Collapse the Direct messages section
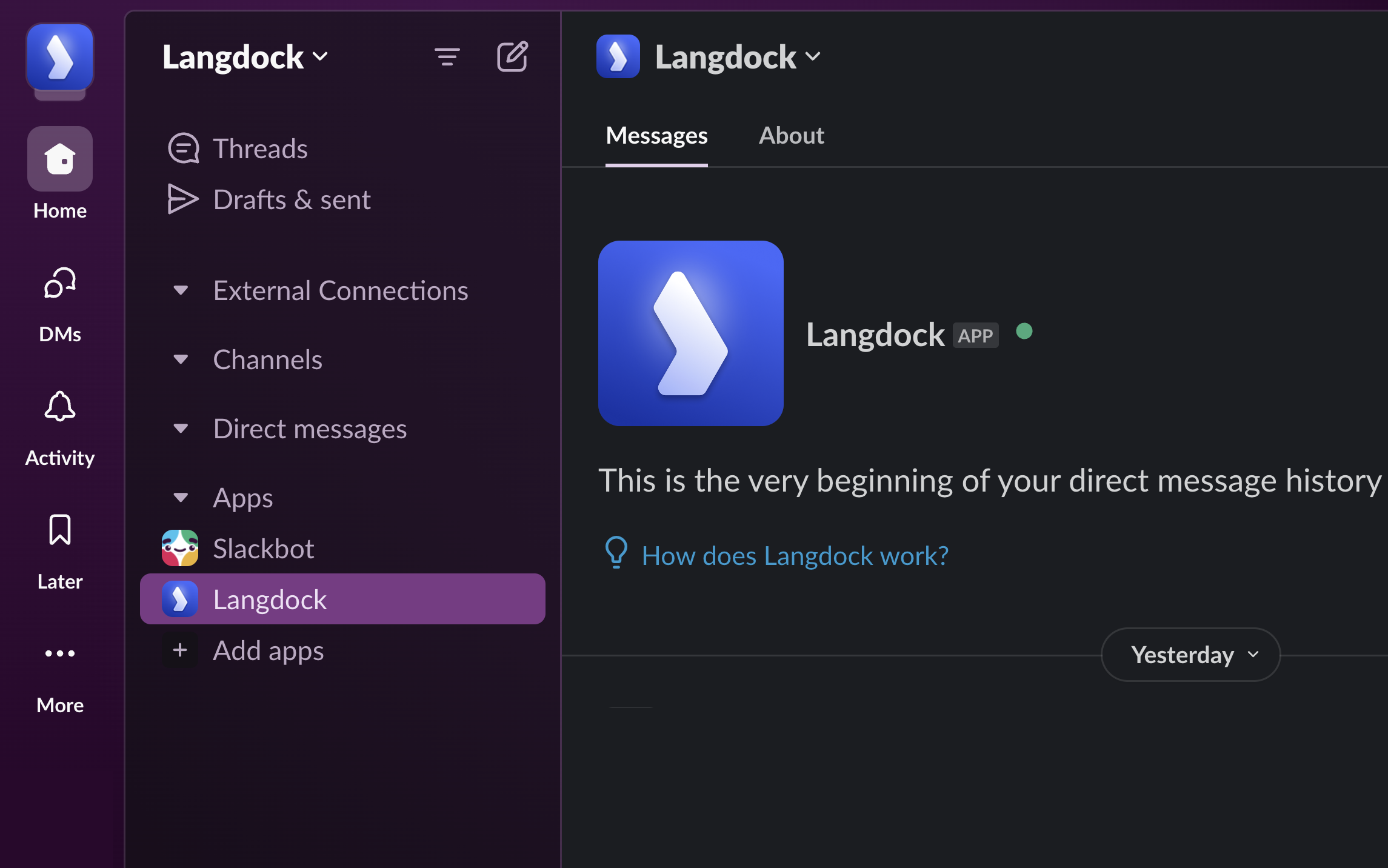 (x=181, y=429)
